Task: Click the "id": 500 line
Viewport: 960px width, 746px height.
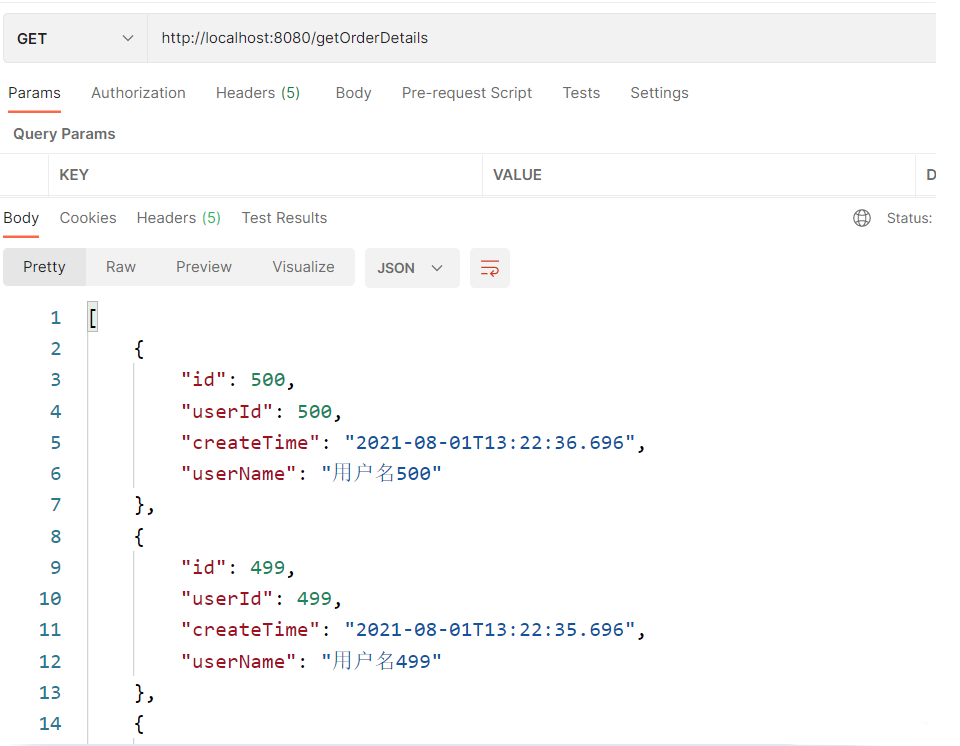Action: 238,380
